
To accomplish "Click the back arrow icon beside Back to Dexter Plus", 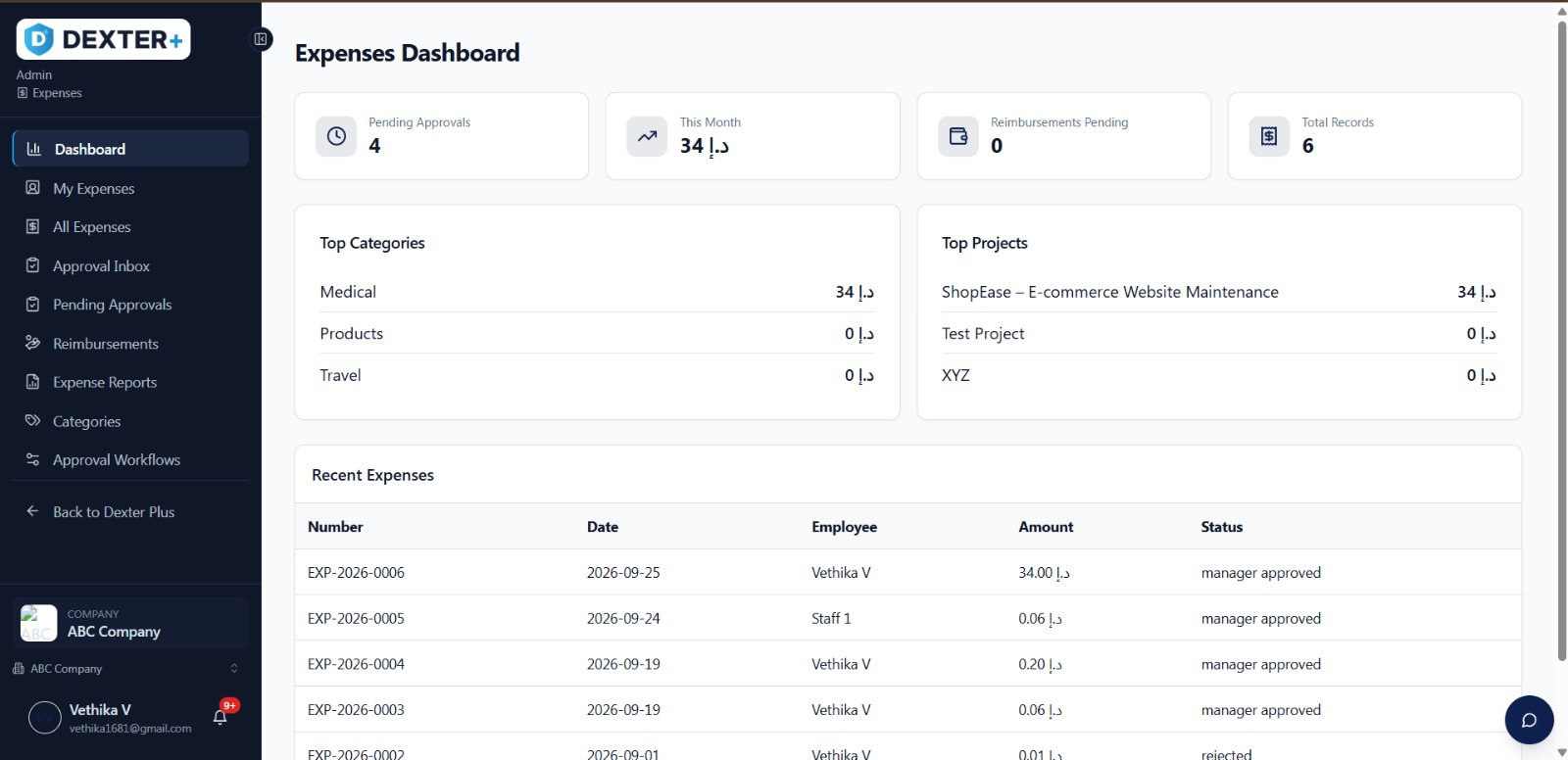I will click(32, 511).
